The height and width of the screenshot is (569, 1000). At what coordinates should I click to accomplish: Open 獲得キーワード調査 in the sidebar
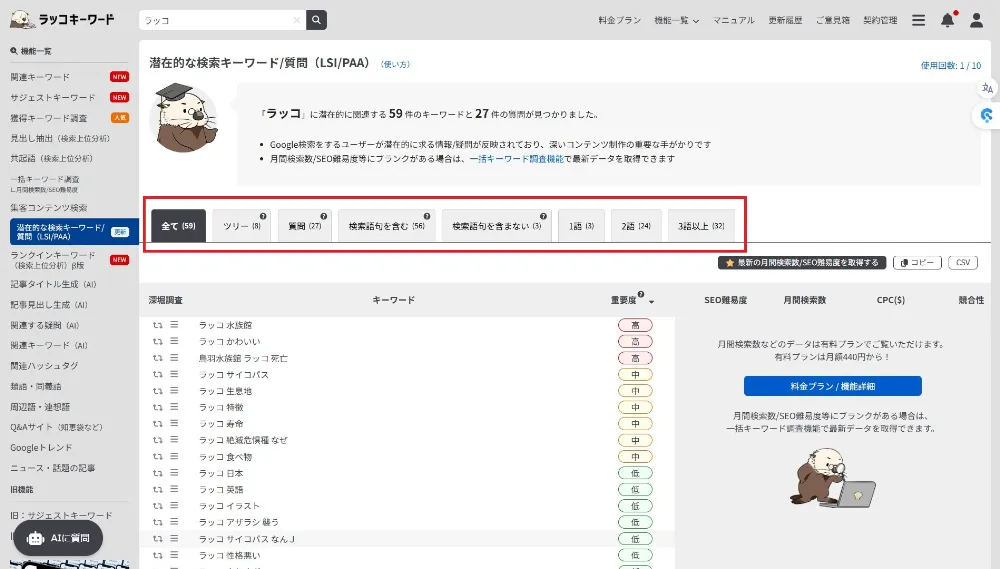click(48, 118)
